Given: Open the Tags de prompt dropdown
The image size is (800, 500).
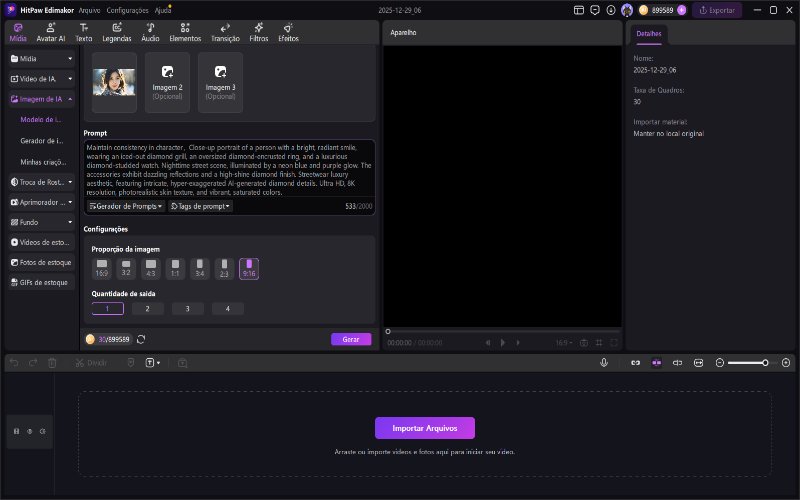Looking at the screenshot, I should tap(200, 206).
